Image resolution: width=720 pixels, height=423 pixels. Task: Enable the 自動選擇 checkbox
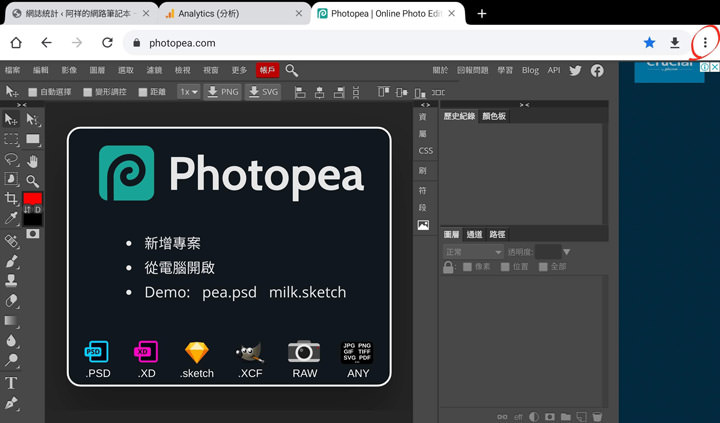click(33, 92)
